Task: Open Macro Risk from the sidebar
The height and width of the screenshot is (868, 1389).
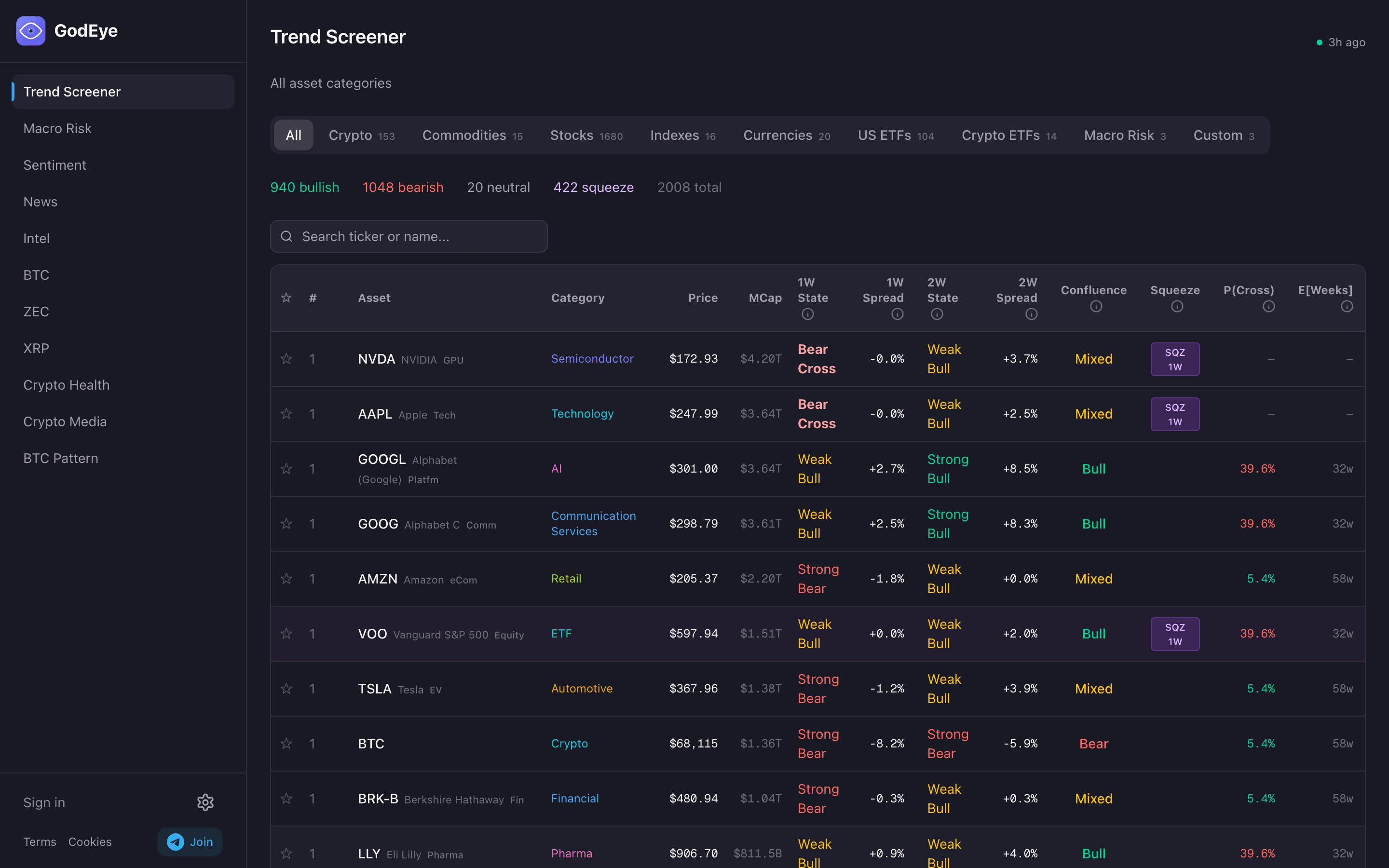Action: pos(57,128)
